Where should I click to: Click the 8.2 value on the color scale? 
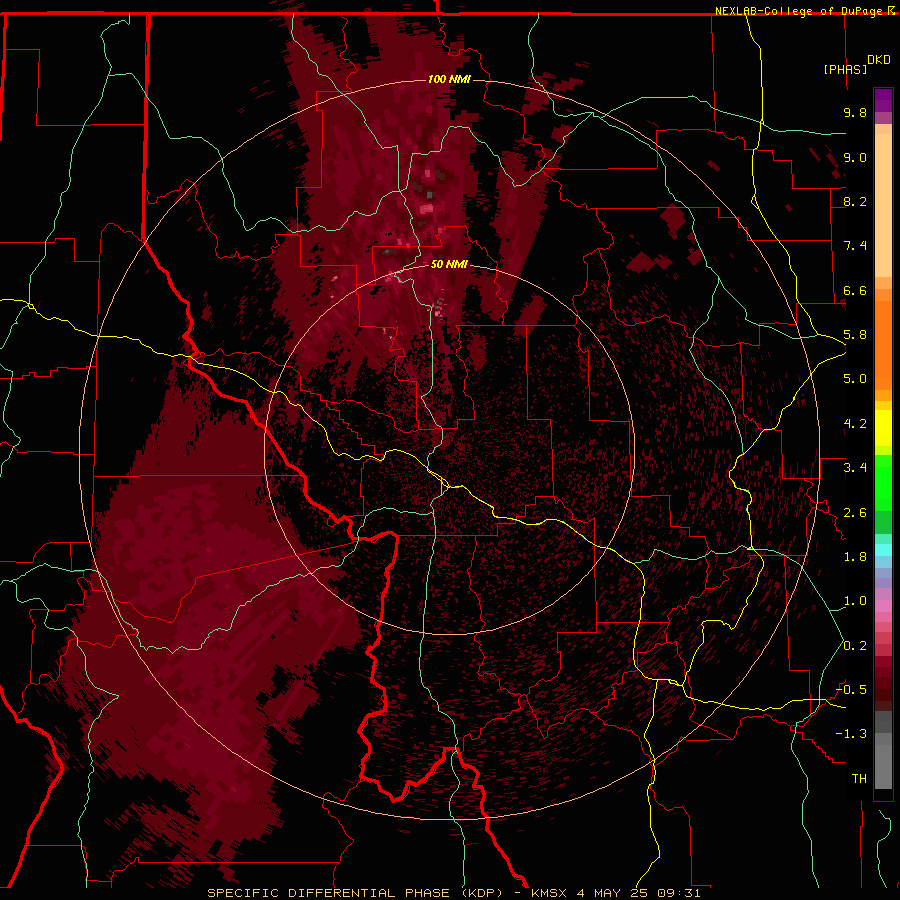855,201
